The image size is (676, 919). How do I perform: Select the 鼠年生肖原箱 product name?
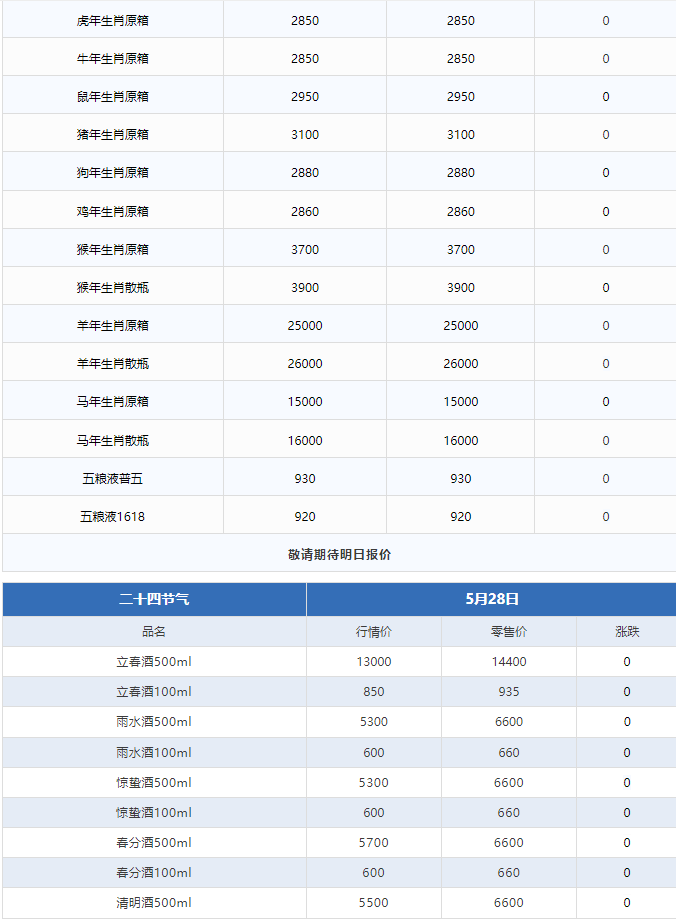coord(113,97)
